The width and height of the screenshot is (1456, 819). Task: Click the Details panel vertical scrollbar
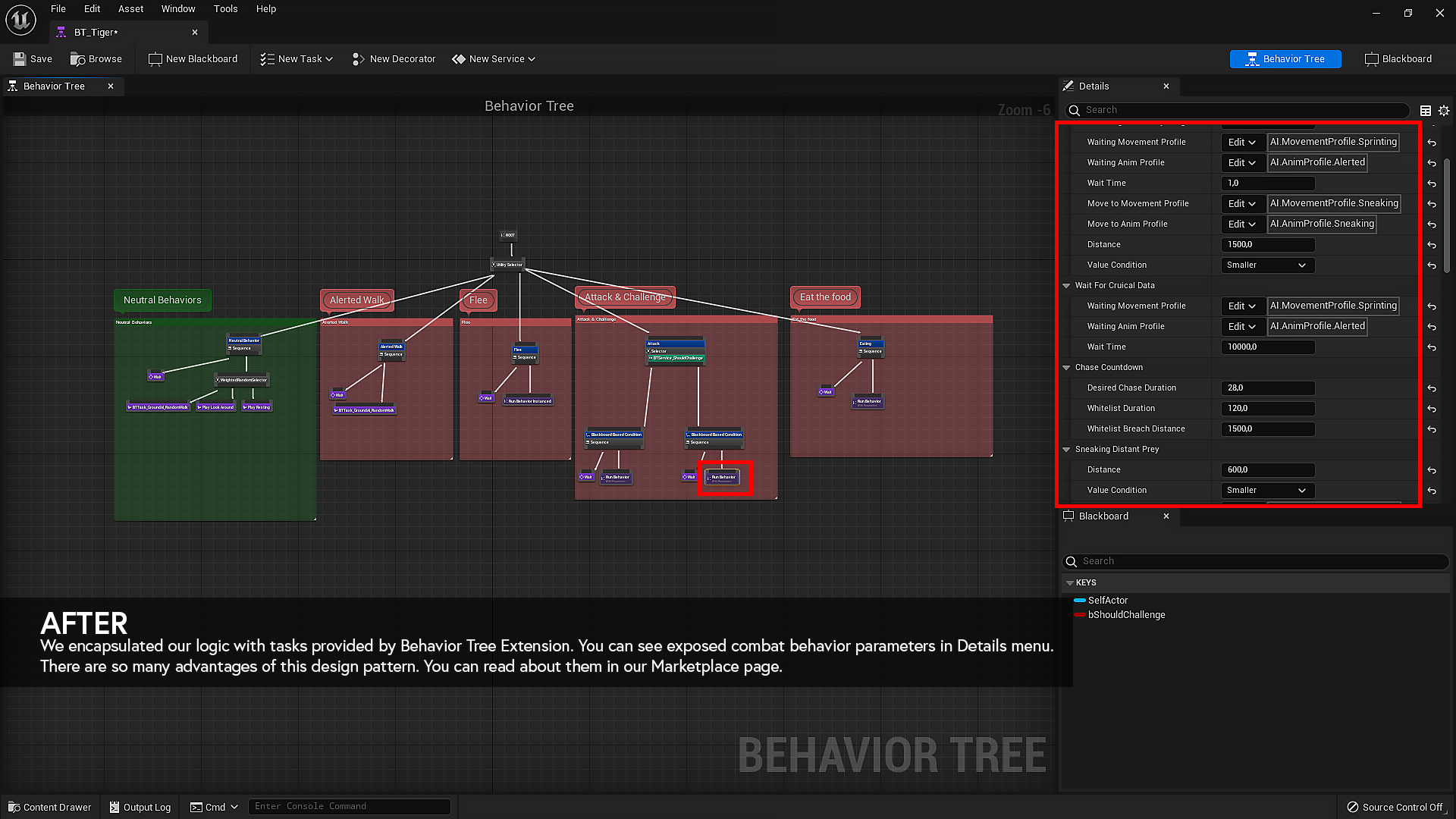click(x=1447, y=216)
